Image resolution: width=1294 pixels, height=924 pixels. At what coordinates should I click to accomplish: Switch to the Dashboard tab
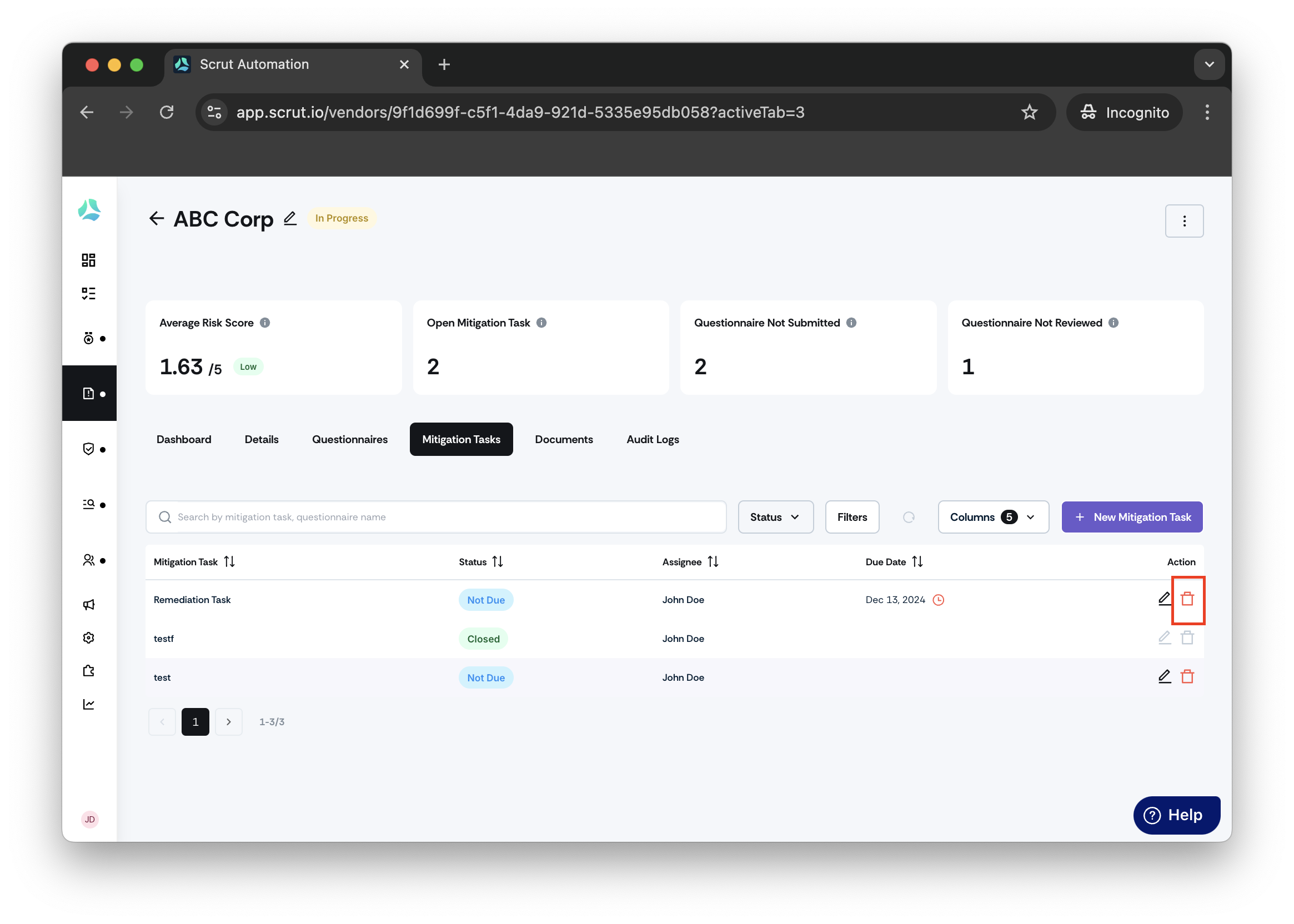click(184, 439)
